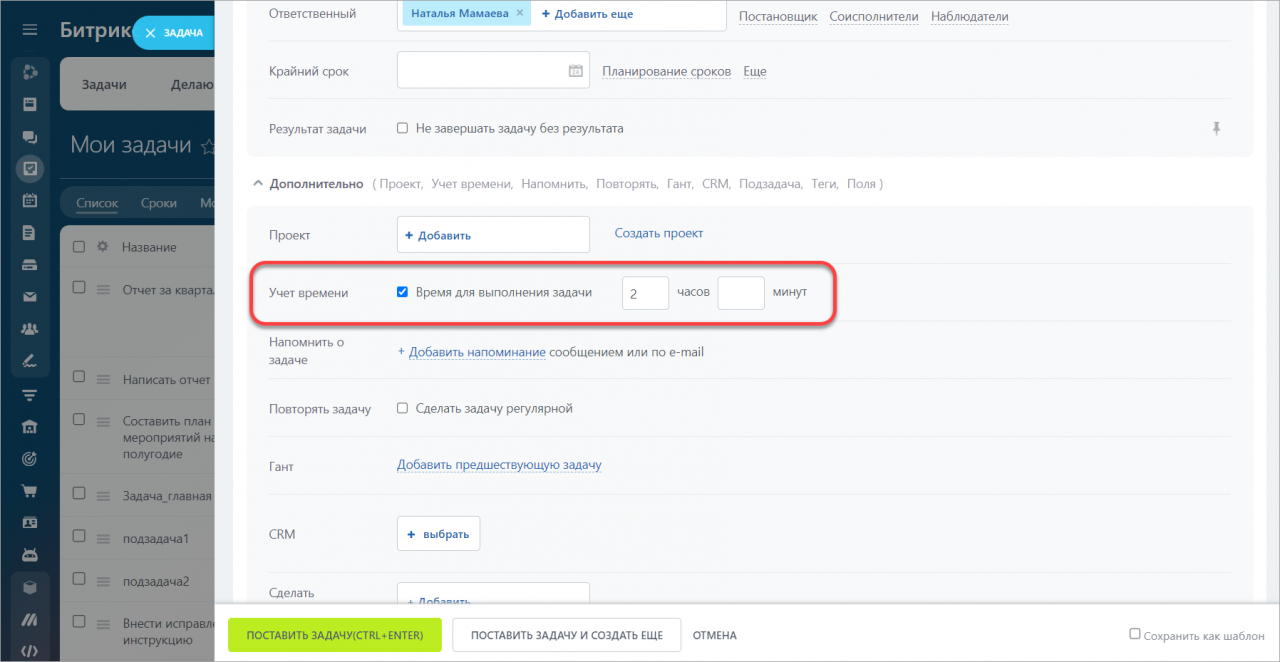Show the Постановщик field
Screen dimensions: 1280x662
(778, 16)
